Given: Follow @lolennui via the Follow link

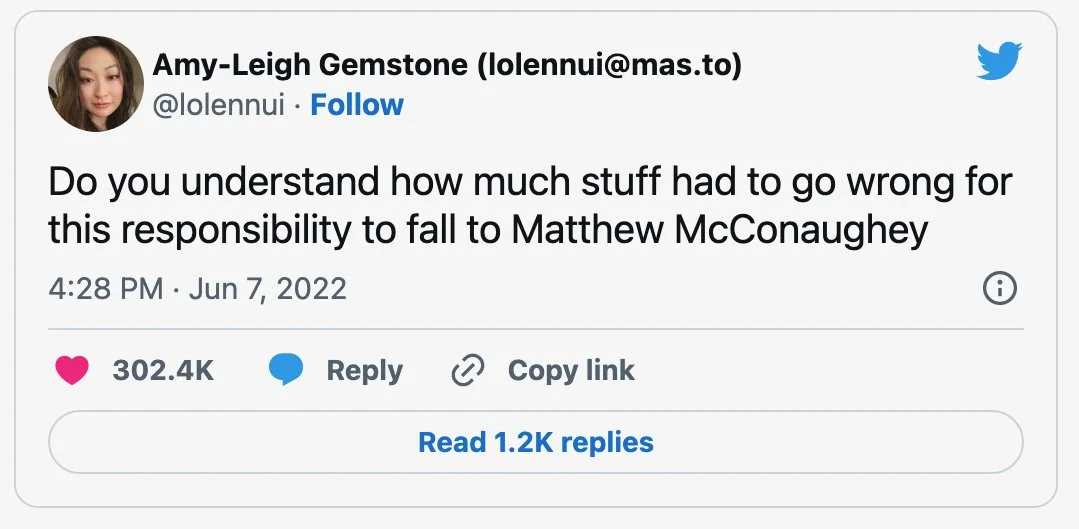Looking at the screenshot, I should 357,105.
